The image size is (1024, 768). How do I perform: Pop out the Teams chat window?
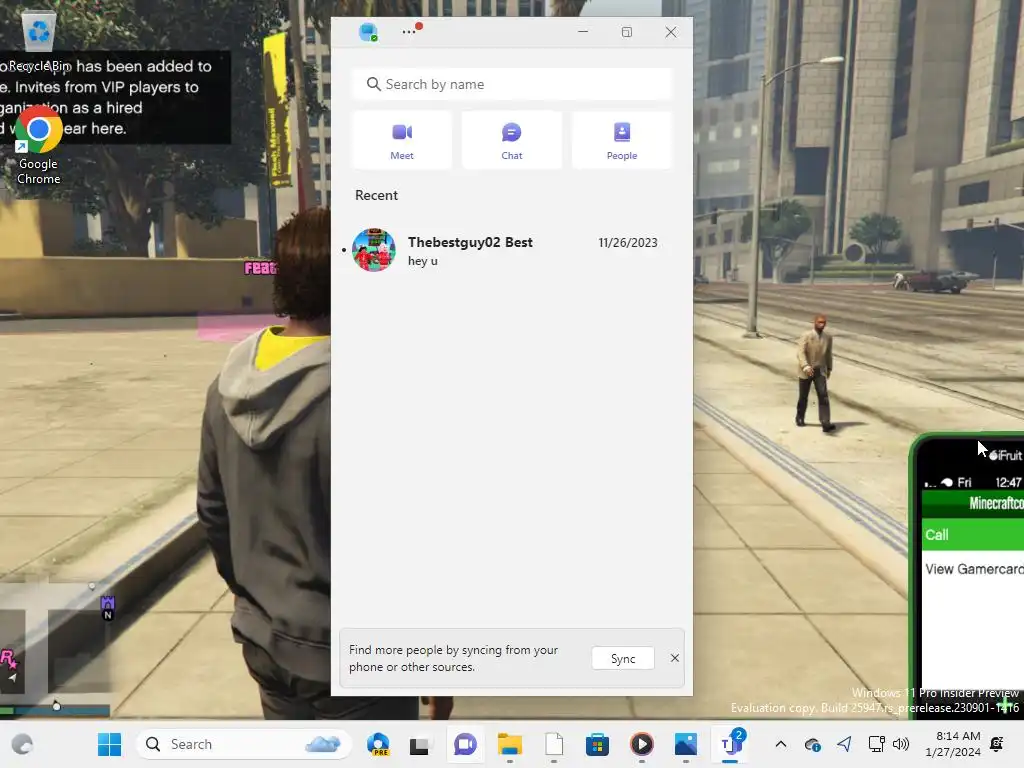click(x=626, y=32)
